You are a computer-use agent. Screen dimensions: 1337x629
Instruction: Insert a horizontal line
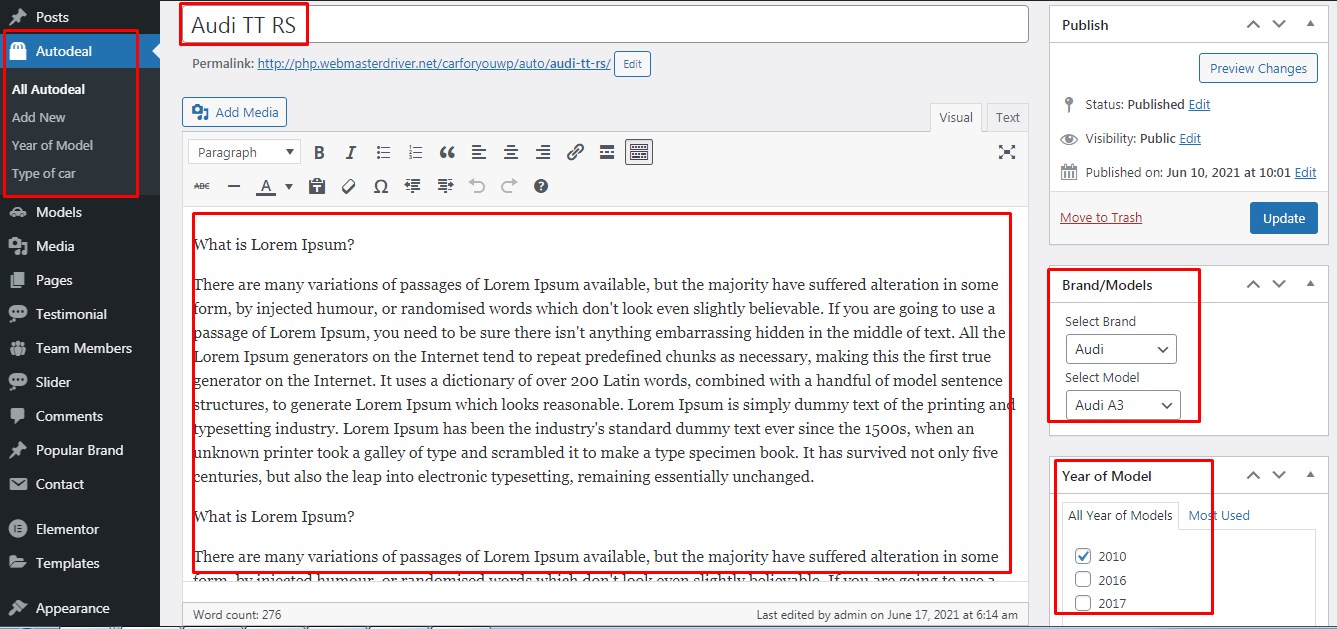coord(234,186)
